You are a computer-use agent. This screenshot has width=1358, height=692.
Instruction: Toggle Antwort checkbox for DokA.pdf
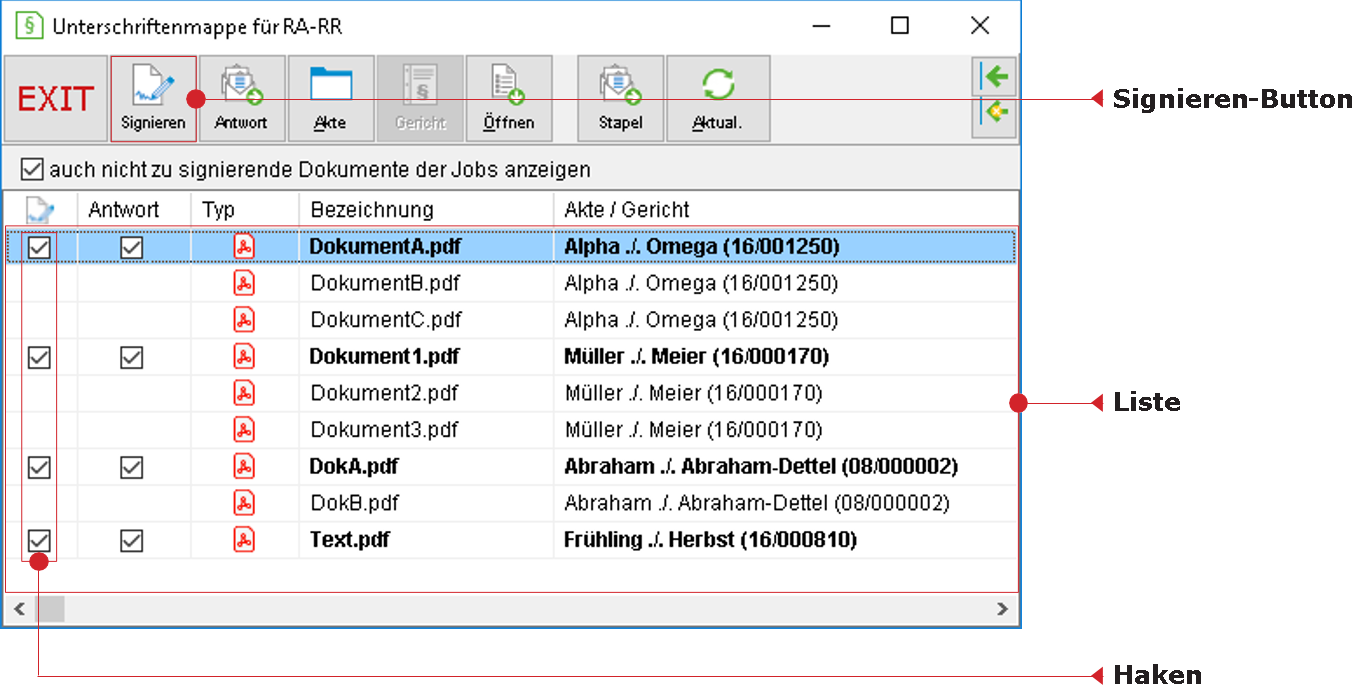132,467
